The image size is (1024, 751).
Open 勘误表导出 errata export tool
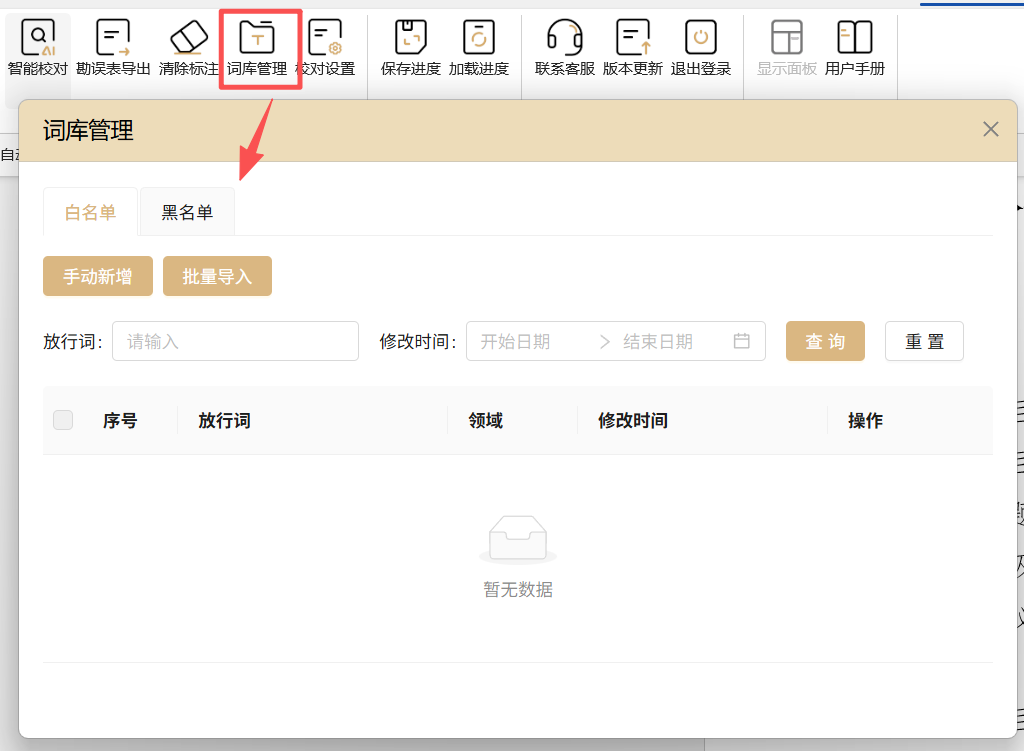[x=113, y=40]
